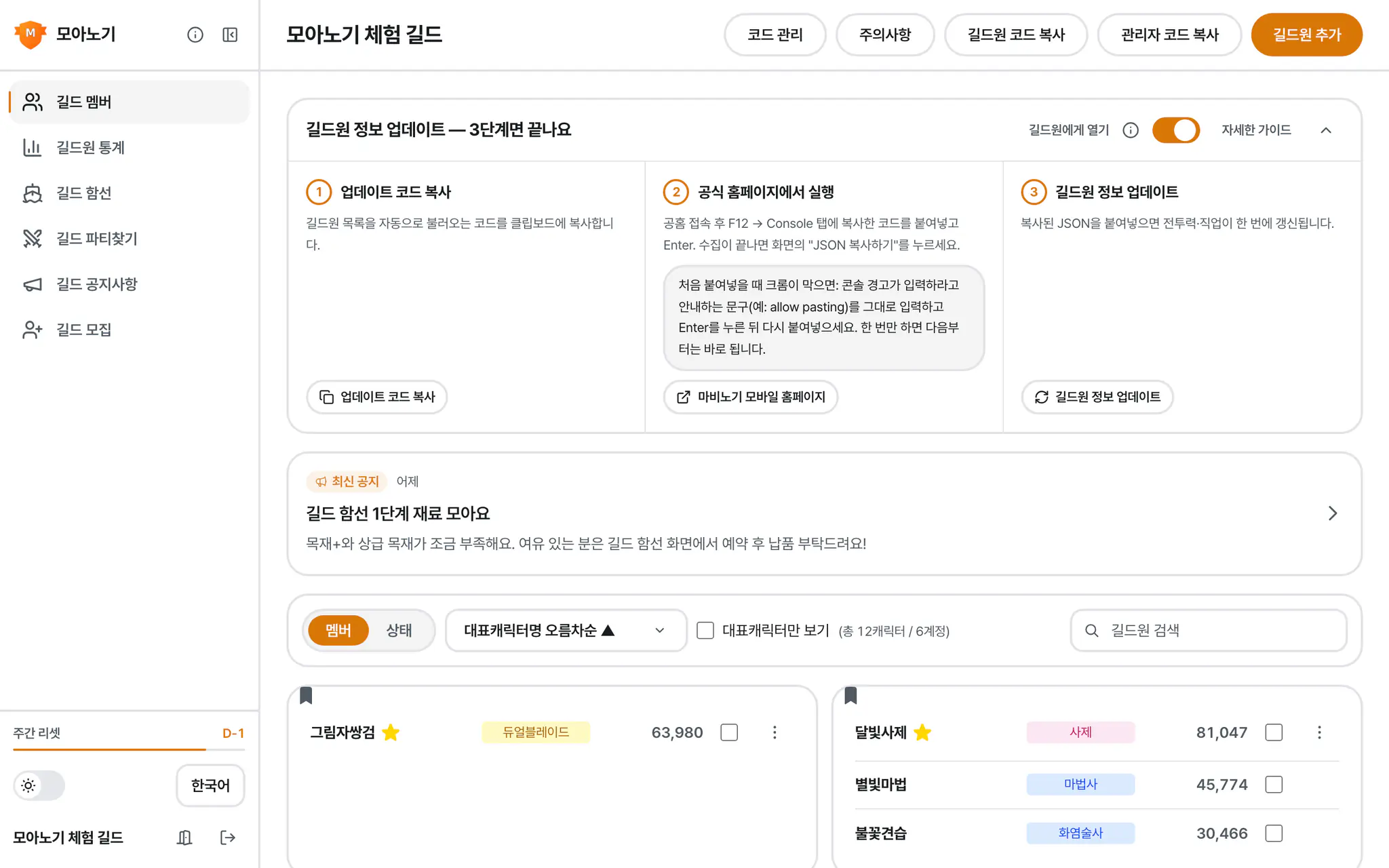Screen dimensions: 1389x868
Task: Toggle the 길드원에게 열기 switch
Action: click(1176, 130)
